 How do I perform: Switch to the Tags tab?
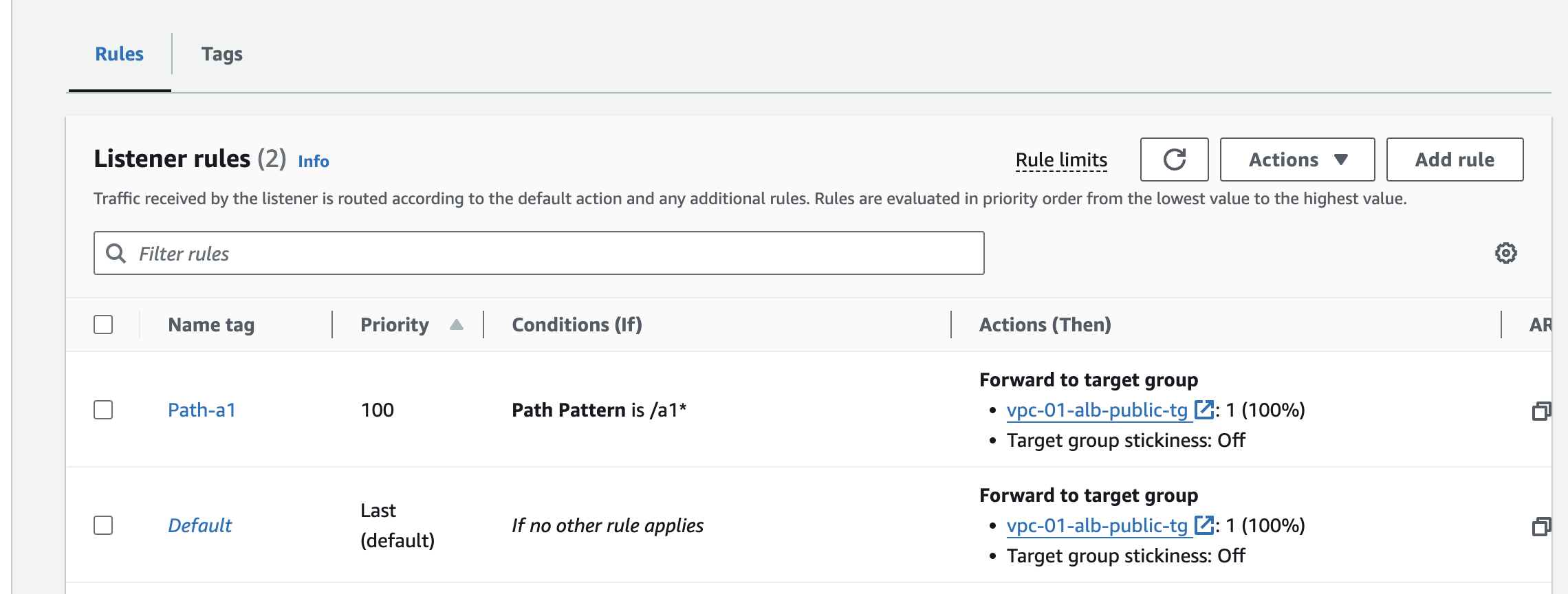(221, 54)
